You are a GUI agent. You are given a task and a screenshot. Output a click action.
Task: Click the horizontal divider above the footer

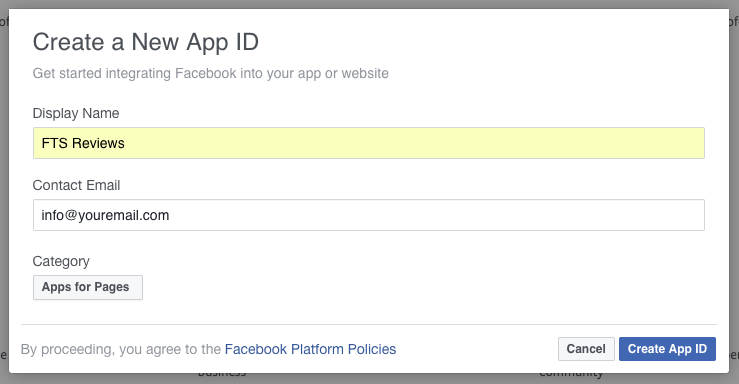[x=369, y=324]
